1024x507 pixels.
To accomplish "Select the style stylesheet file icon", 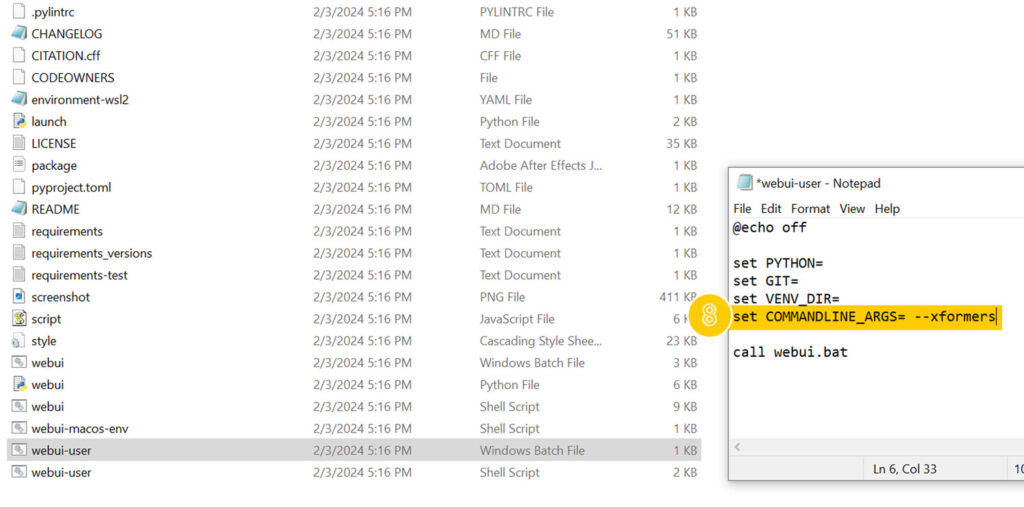I will coord(19,341).
